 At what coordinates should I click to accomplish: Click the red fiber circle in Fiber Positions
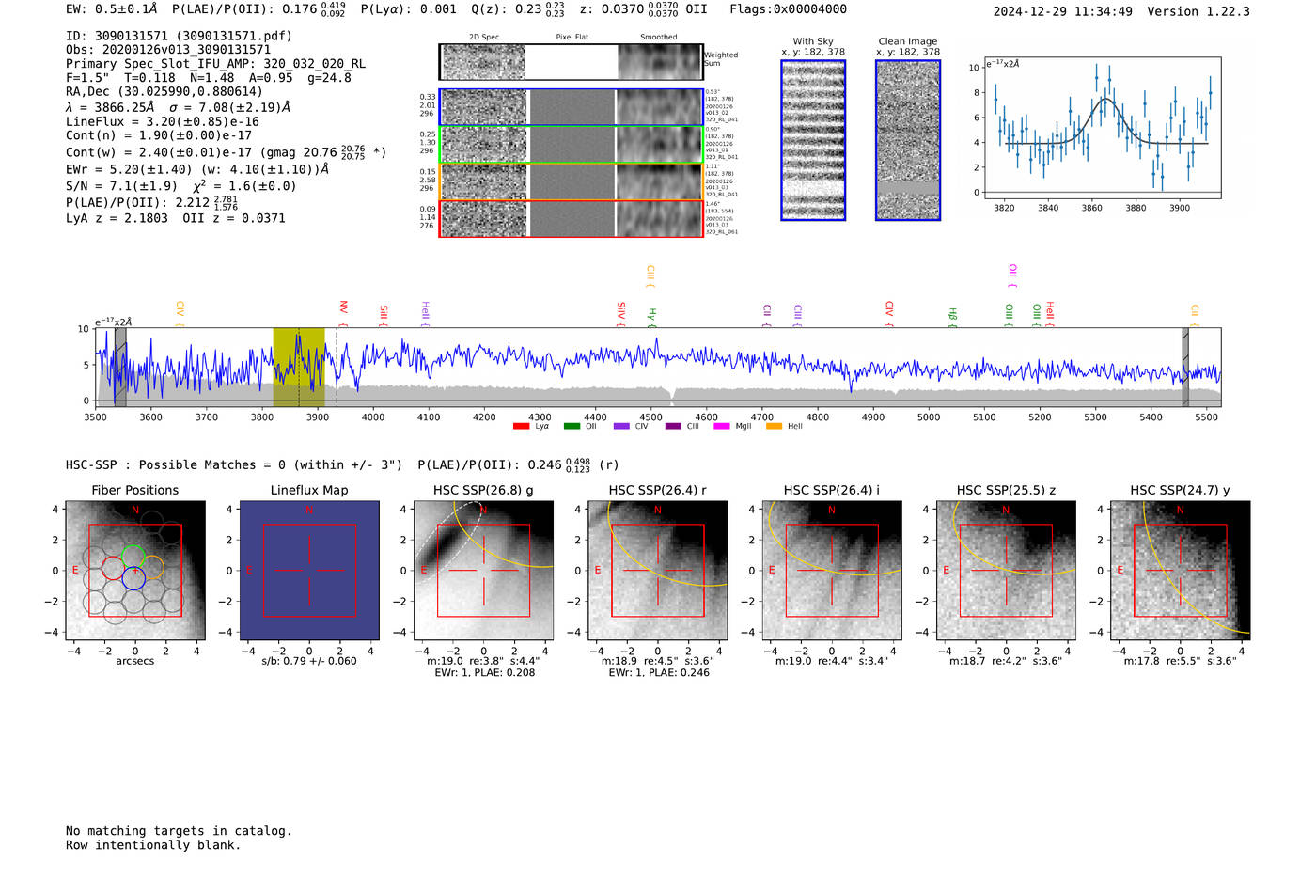click(x=113, y=568)
